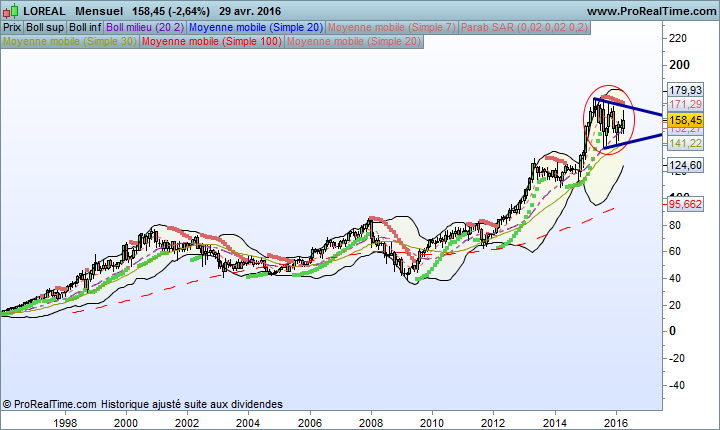The height and width of the screenshot is (430, 720).
Task: Click the 2010 label on the time axis
Action: click(432, 423)
